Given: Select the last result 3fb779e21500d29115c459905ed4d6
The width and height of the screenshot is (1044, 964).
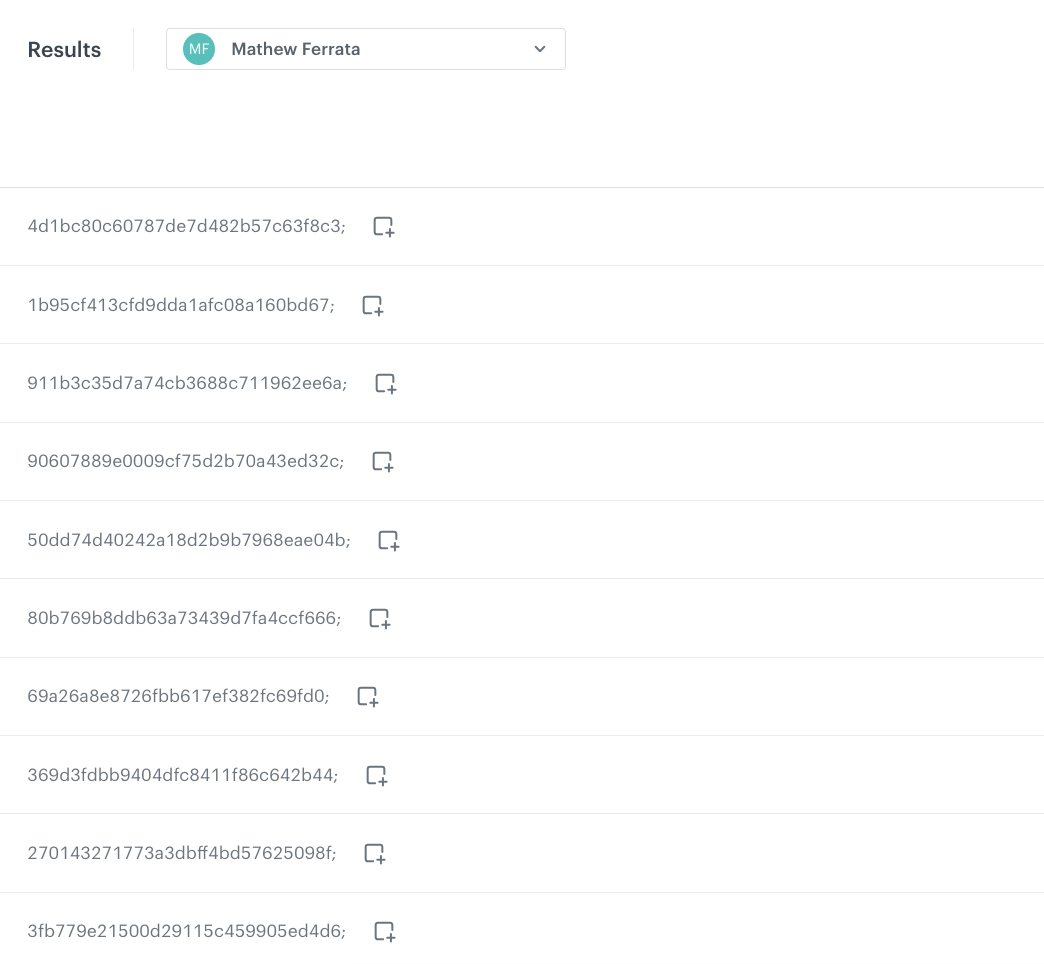Looking at the screenshot, I should [x=186, y=932].
